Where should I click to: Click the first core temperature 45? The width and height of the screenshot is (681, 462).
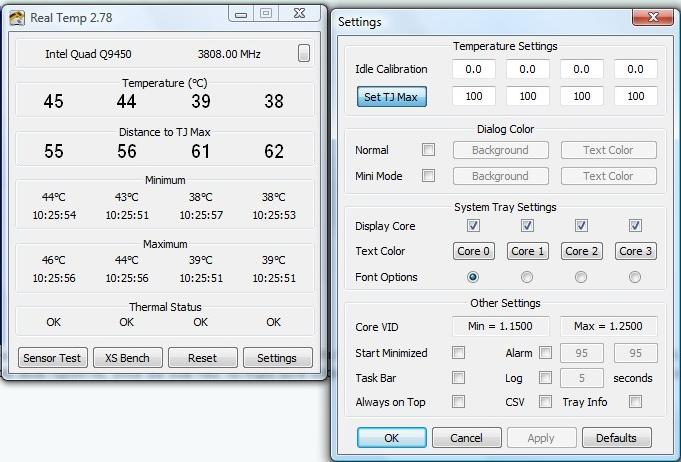(x=53, y=101)
